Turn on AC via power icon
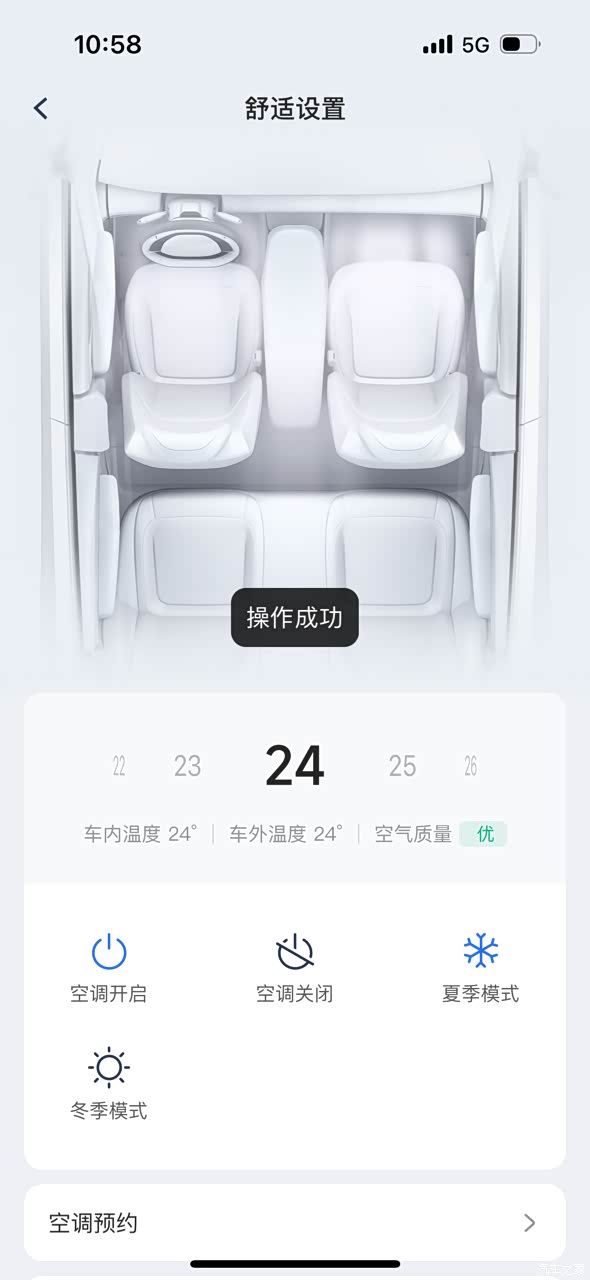 109,951
